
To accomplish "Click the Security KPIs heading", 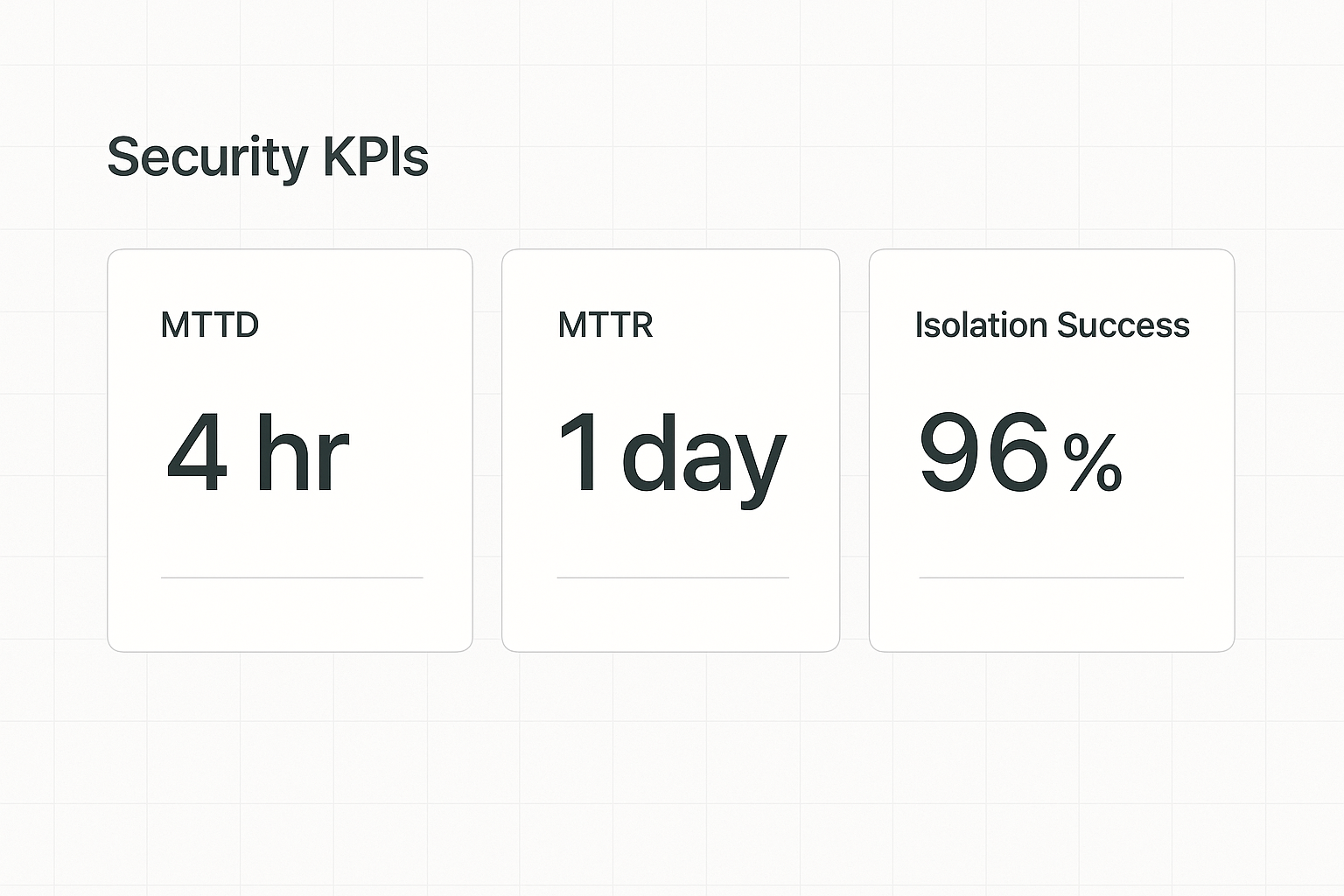I will point(268,158).
